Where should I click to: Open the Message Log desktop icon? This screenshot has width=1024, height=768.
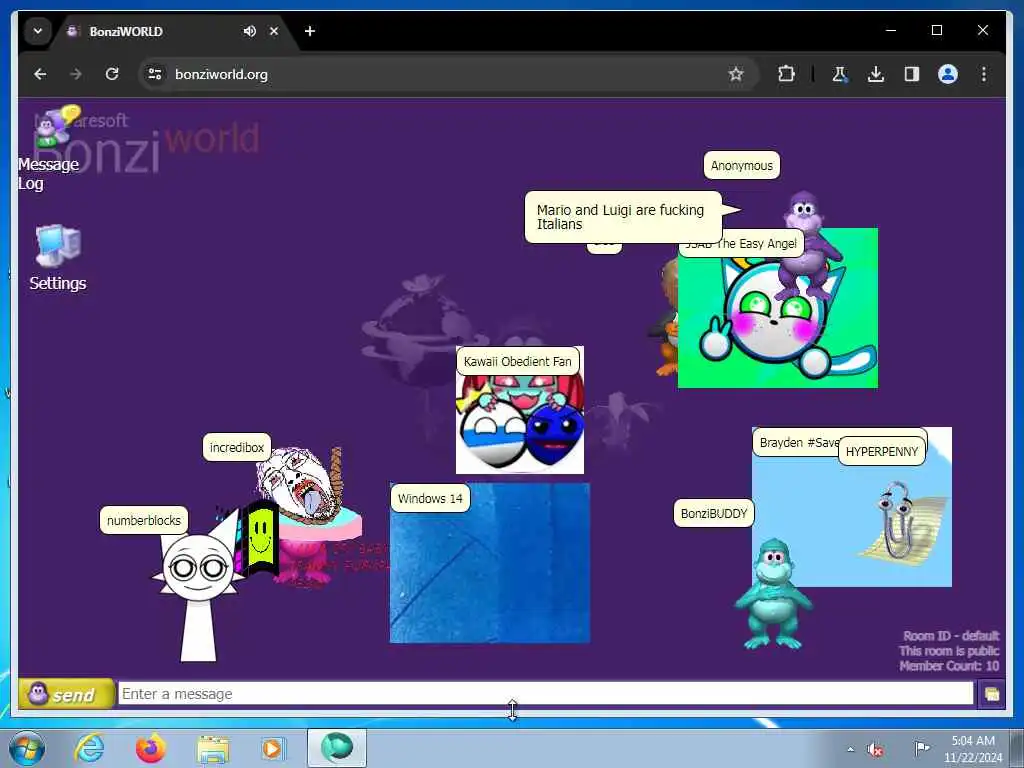49,149
